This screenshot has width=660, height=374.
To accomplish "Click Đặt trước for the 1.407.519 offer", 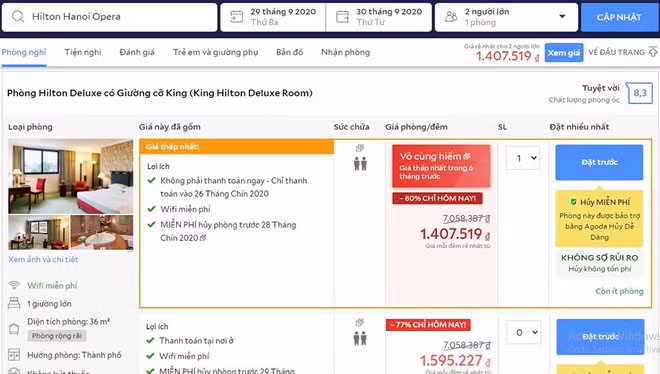I will pos(599,162).
